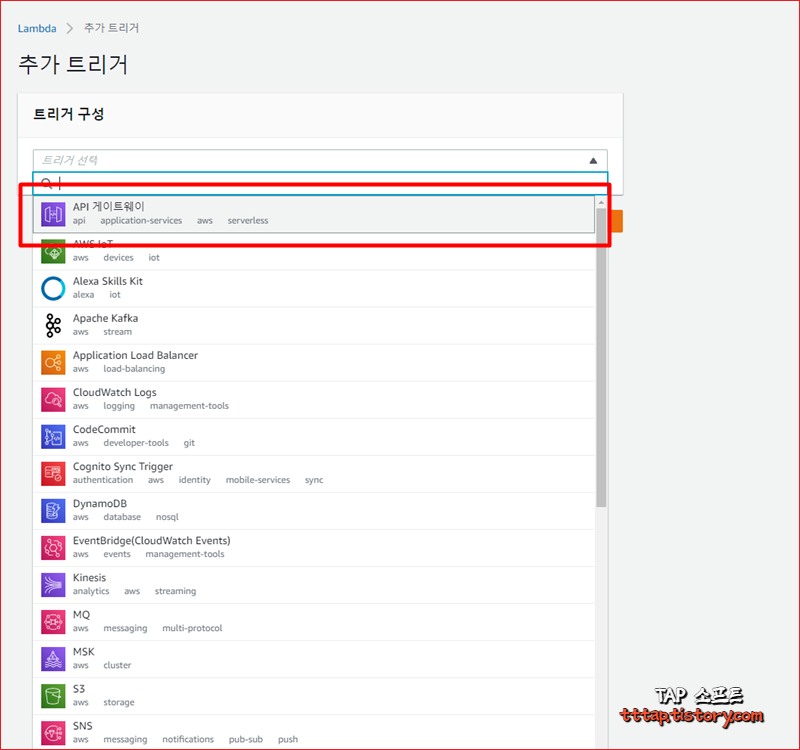Click the Cognito Sync Trigger icon
This screenshot has width=800, height=750.
53,474
